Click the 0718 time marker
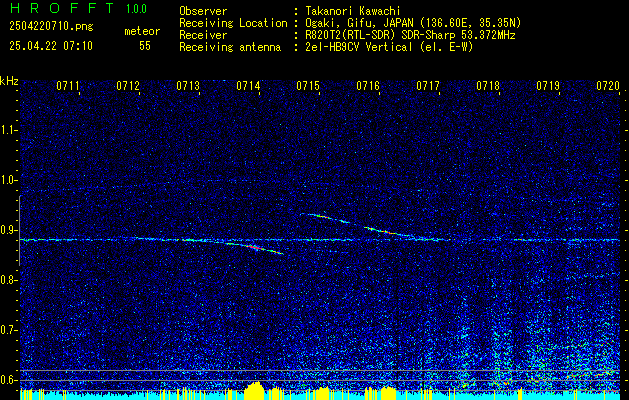This screenshot has width=629, height=400. pyautogui.click(x=488, y=86)
